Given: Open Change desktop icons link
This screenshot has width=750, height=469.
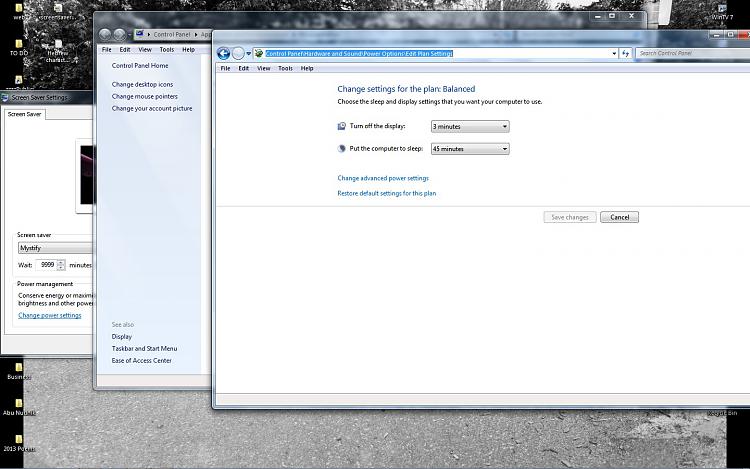Looking at the screenshot, I should pyautogui.click(x=142, y=85).
